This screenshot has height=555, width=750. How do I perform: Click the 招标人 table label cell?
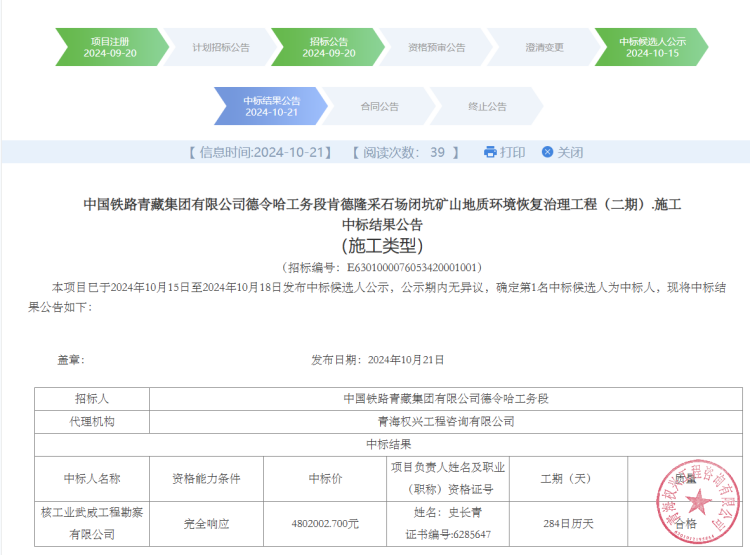click(92, 399)
